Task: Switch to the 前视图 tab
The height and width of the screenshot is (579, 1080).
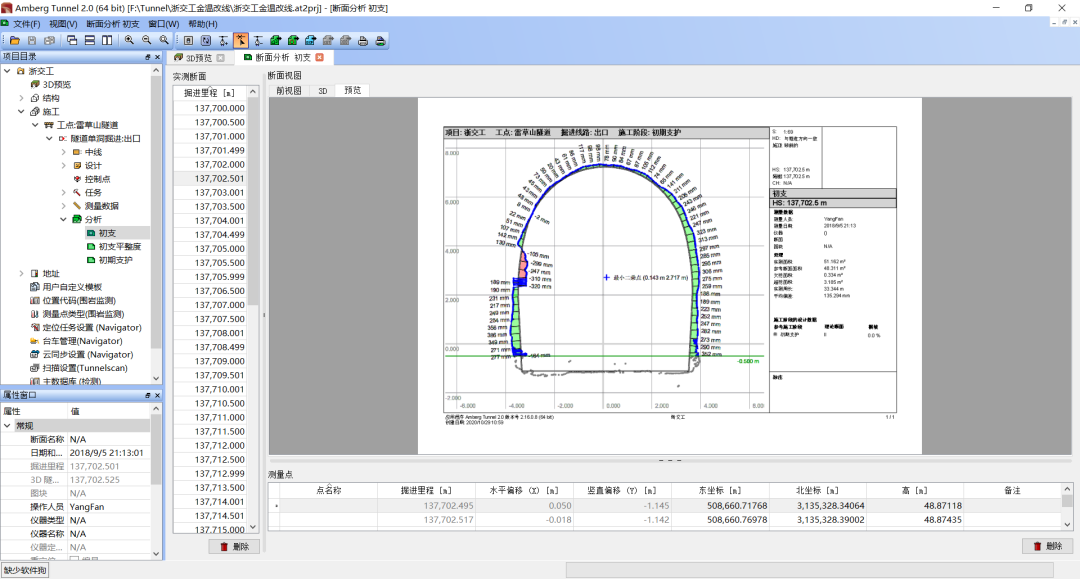Action: pyautogui.click(x=288, y=90)
